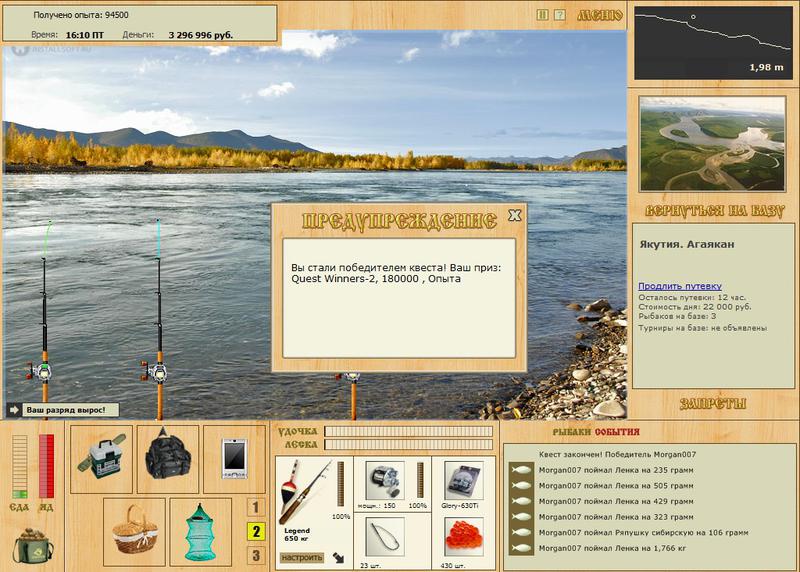Click the 'Якутия. Агаякан' location title
The height and width of the screenshot is (572, 800).
coord(687,244)
